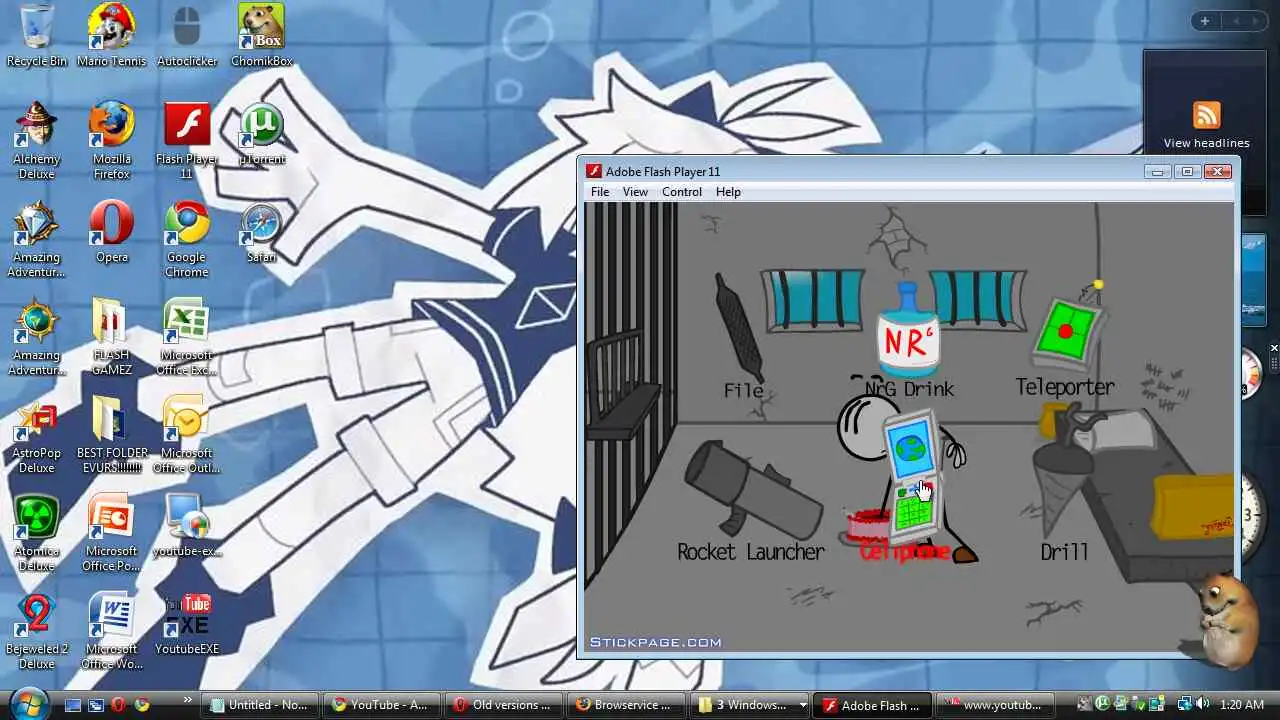The height and width of the screenshot is (720, 1280).
Task: Select the Autoclicker desktop icon
Action: 187,35
